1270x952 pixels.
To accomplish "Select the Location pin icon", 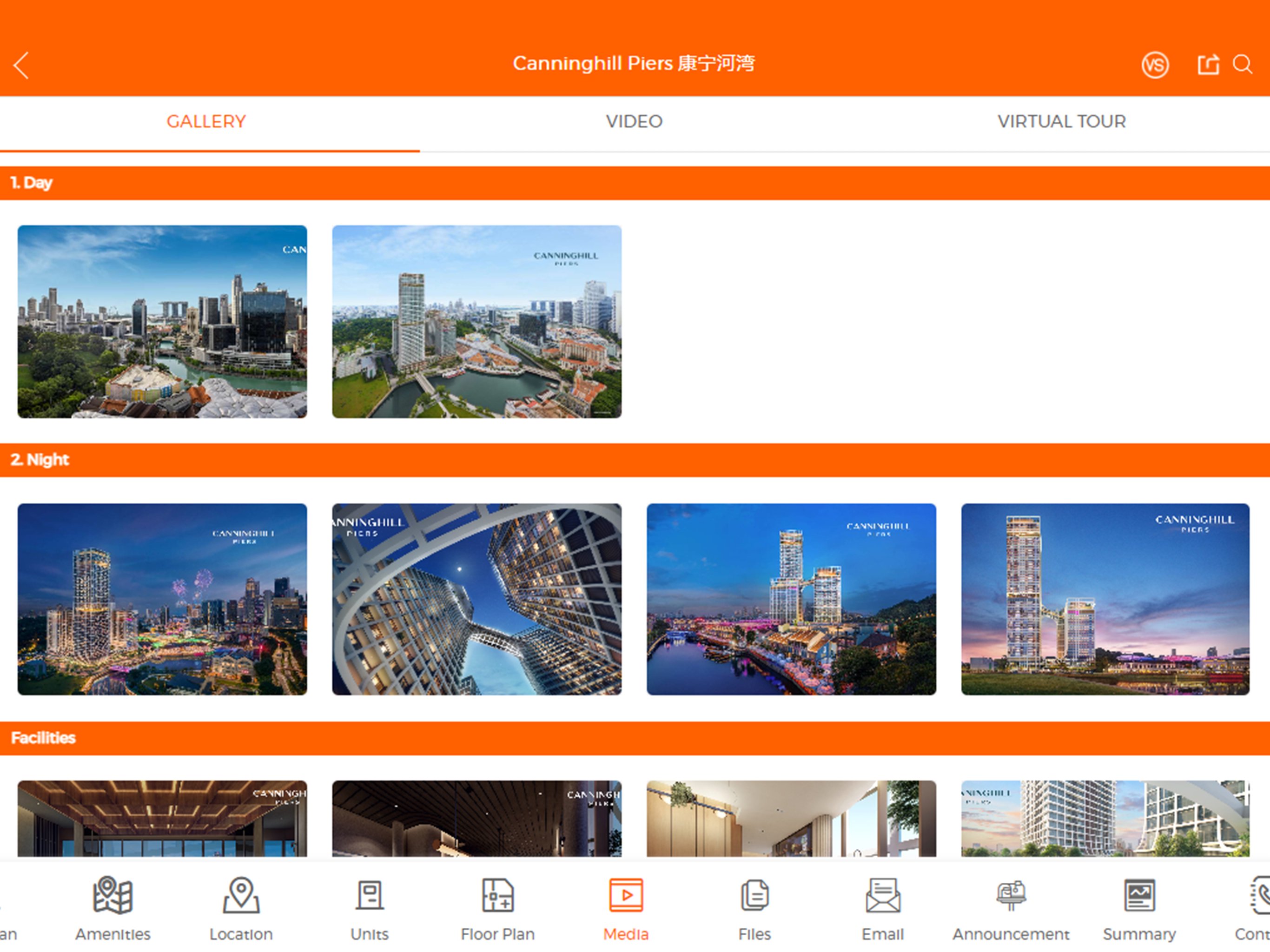I will coord(241,895).
